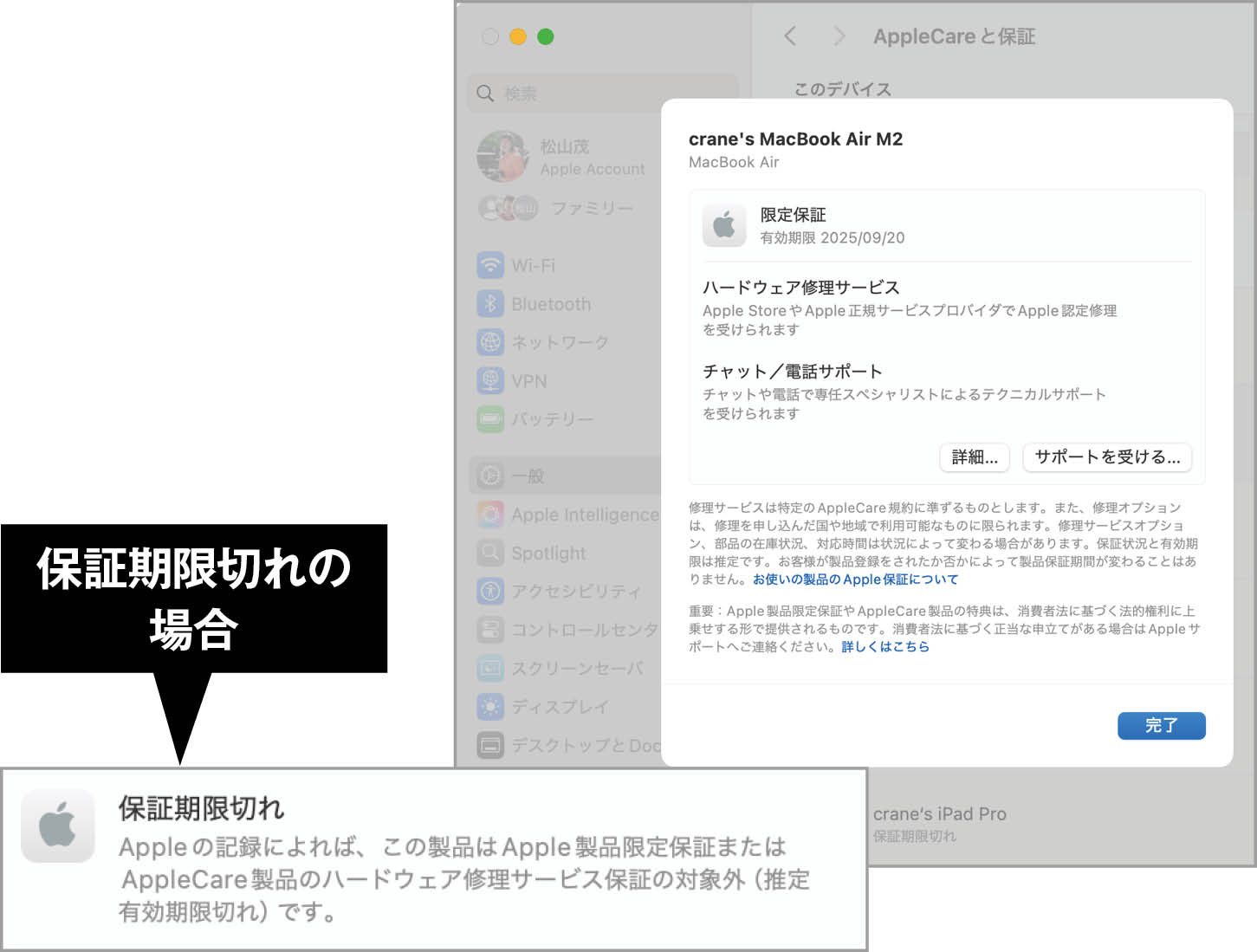Viewport: 1257px width, 952px height.
Task: Click 保証期限切れ status under iPad Pro
Action: coord(915,836)
